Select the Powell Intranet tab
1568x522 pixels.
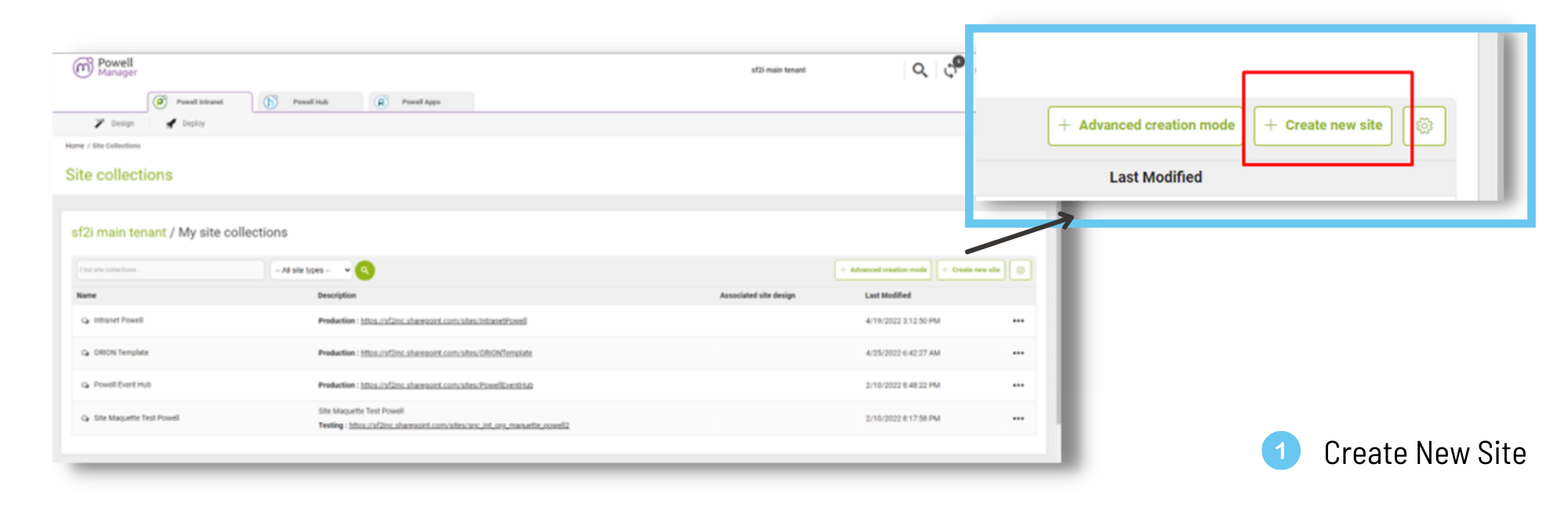pos(199,102)
